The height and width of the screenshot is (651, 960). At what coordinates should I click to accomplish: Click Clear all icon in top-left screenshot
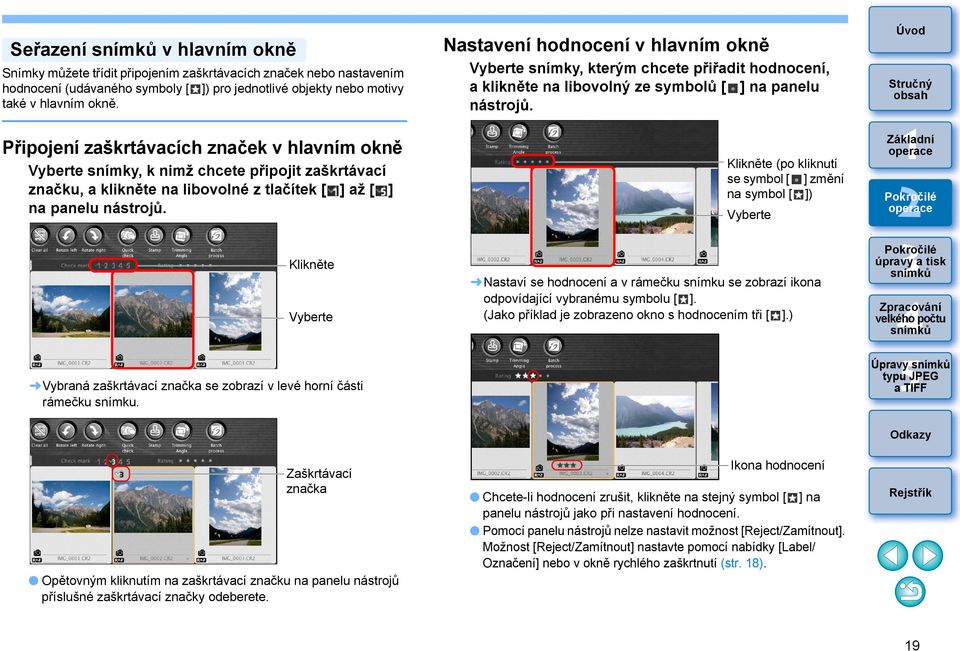point(40,236)
